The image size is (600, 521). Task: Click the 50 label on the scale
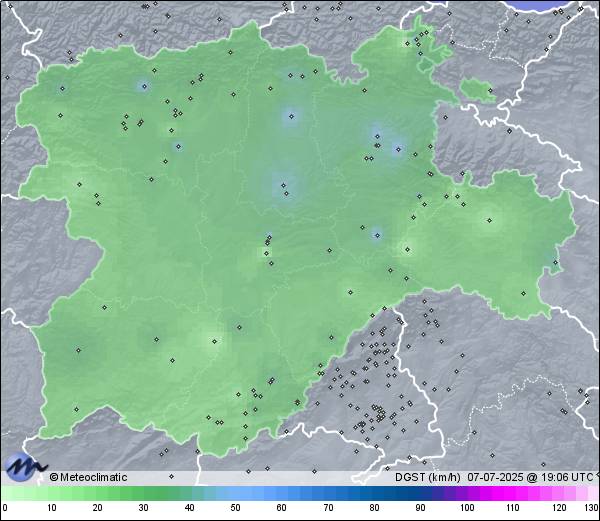[x=235, y=508]
